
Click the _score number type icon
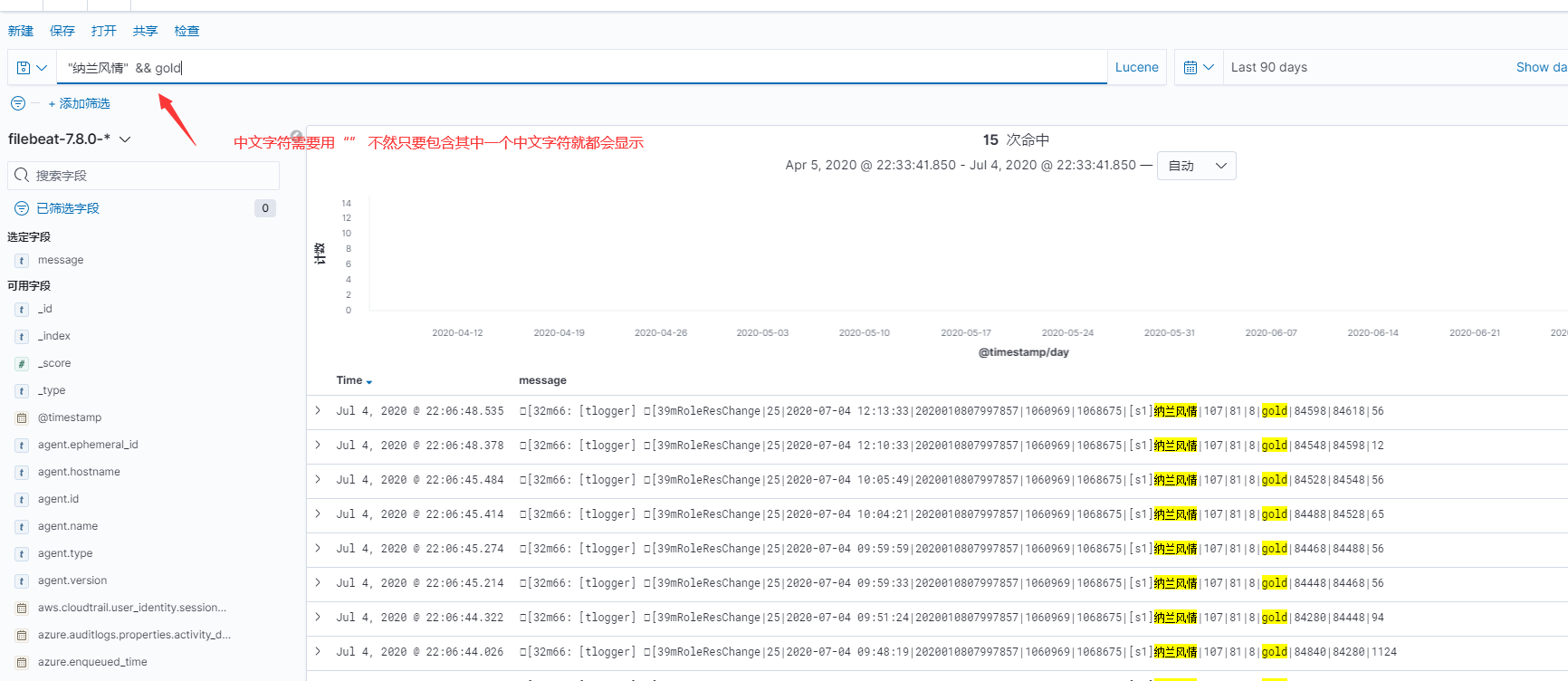point(22,363)
